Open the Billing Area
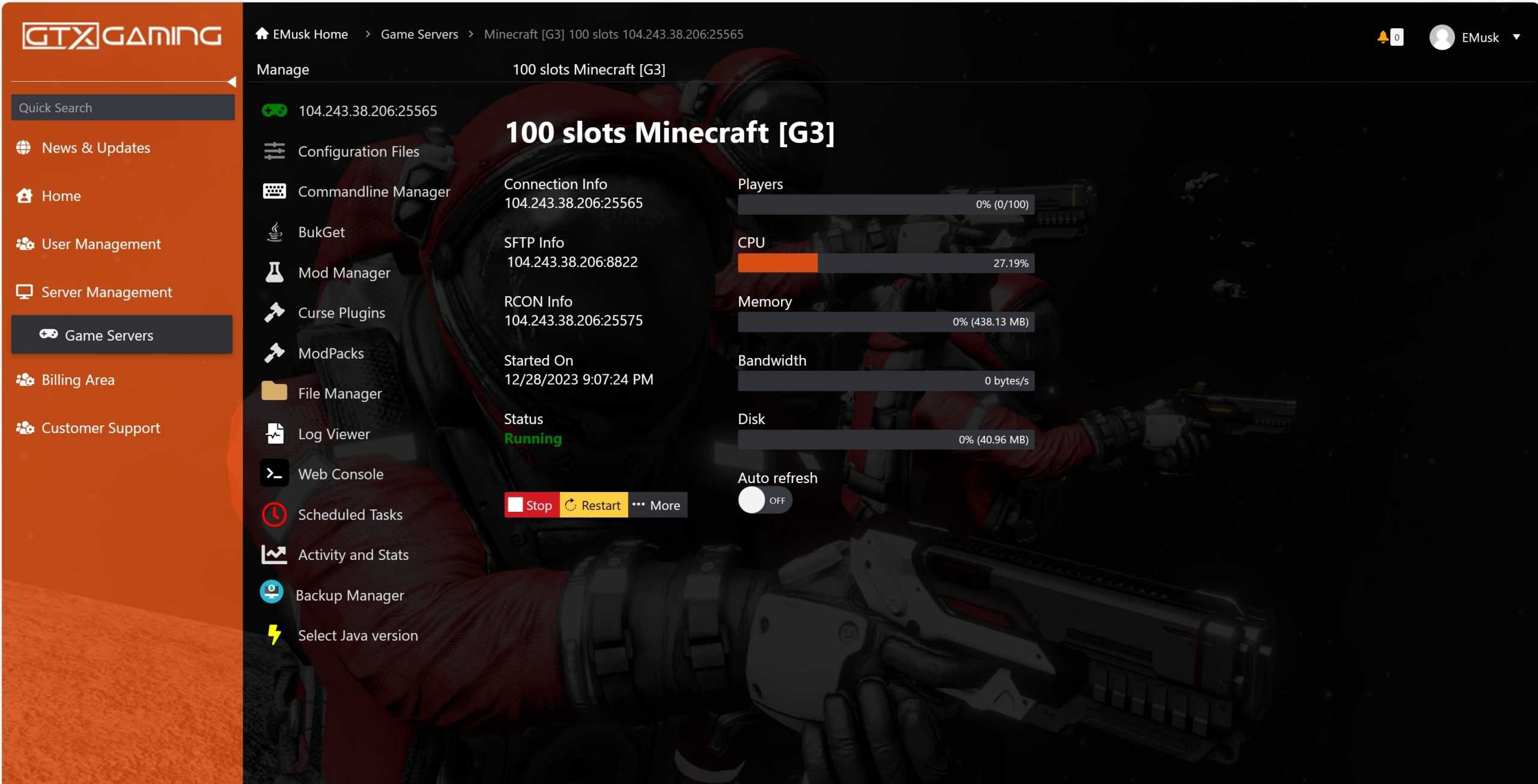This screenshot has height=784, width=1538. point(78,380)
